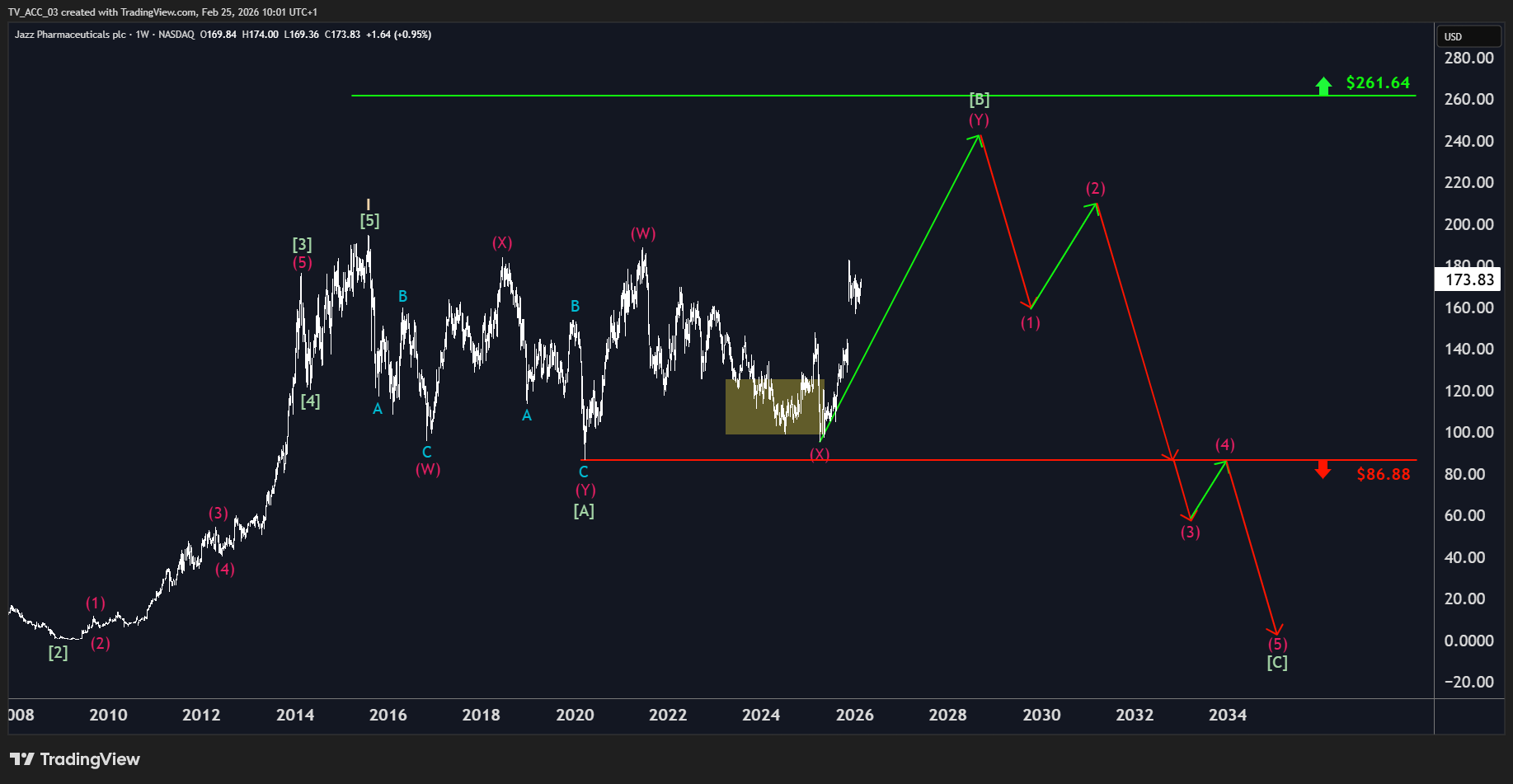The image size is (1513, 784).
Task: Click the 1W interval in the chart legend
Action: (143, 35)
